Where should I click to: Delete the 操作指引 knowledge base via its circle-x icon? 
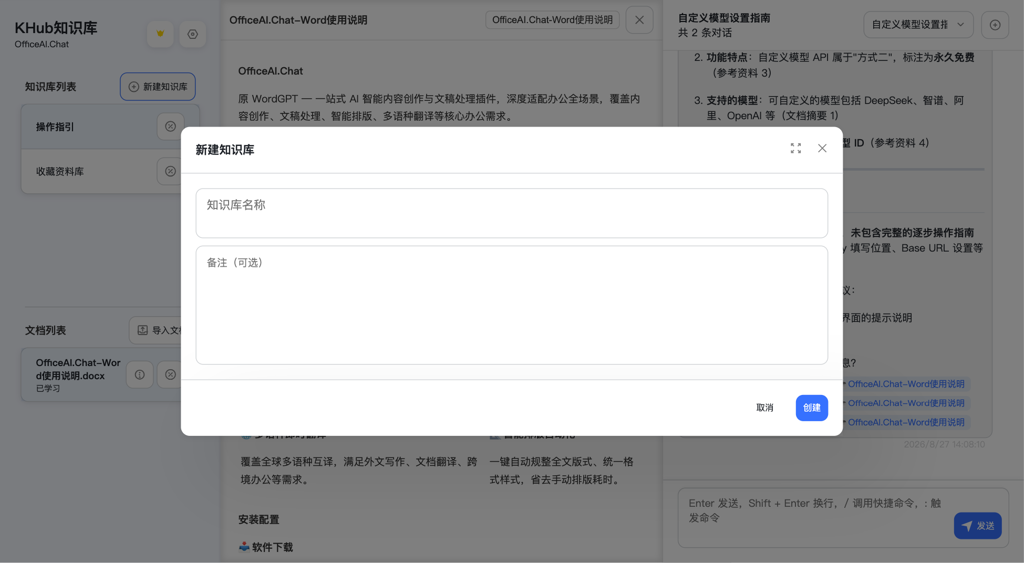(170, 127)
